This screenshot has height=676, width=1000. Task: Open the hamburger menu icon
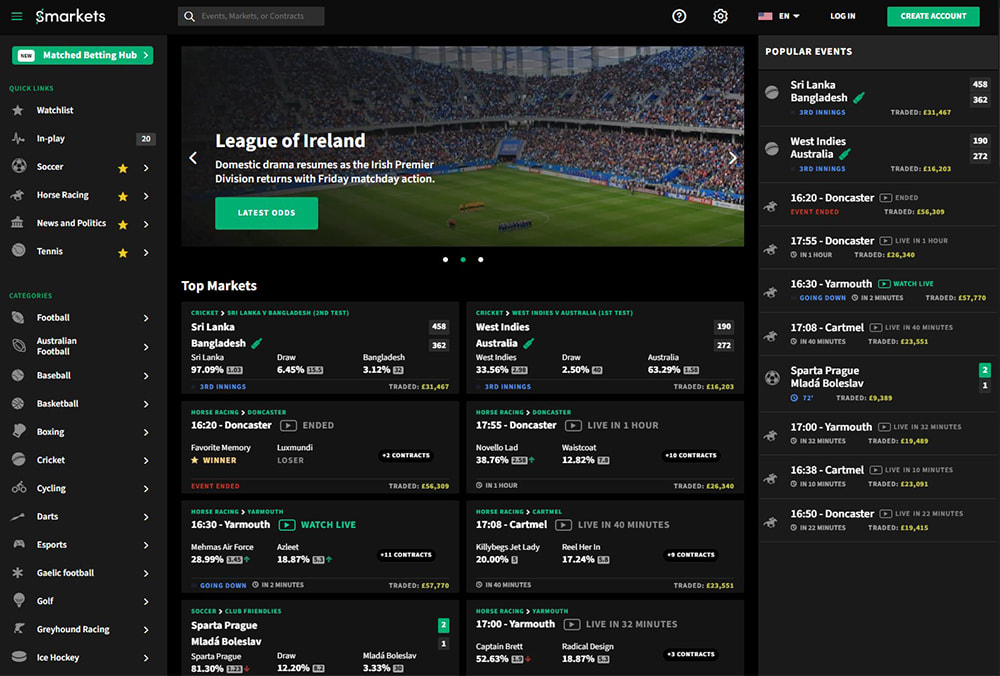click(17, 16)
